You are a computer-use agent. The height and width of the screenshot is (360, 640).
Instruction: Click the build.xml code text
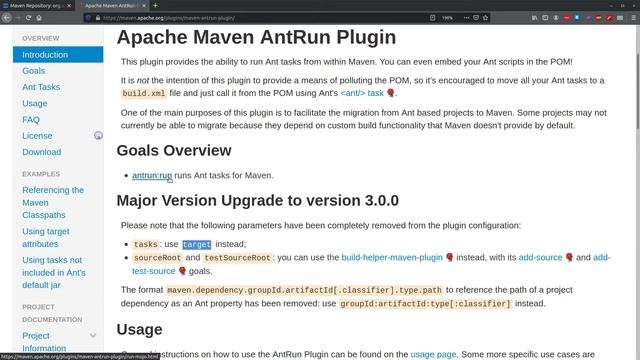pyautogui.click(x=144, y=93)
